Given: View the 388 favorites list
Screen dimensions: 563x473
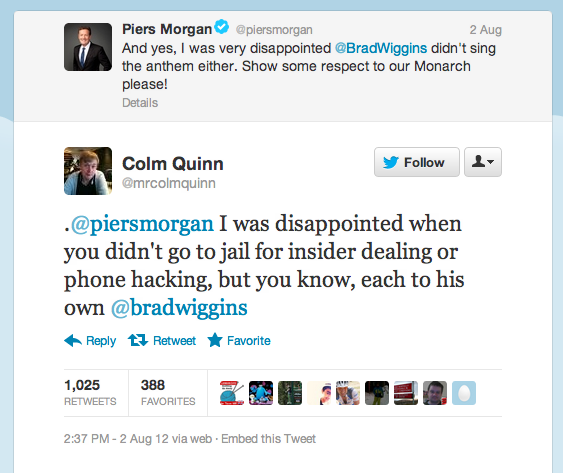Looking at the screenshot, I should coord(168,393).
